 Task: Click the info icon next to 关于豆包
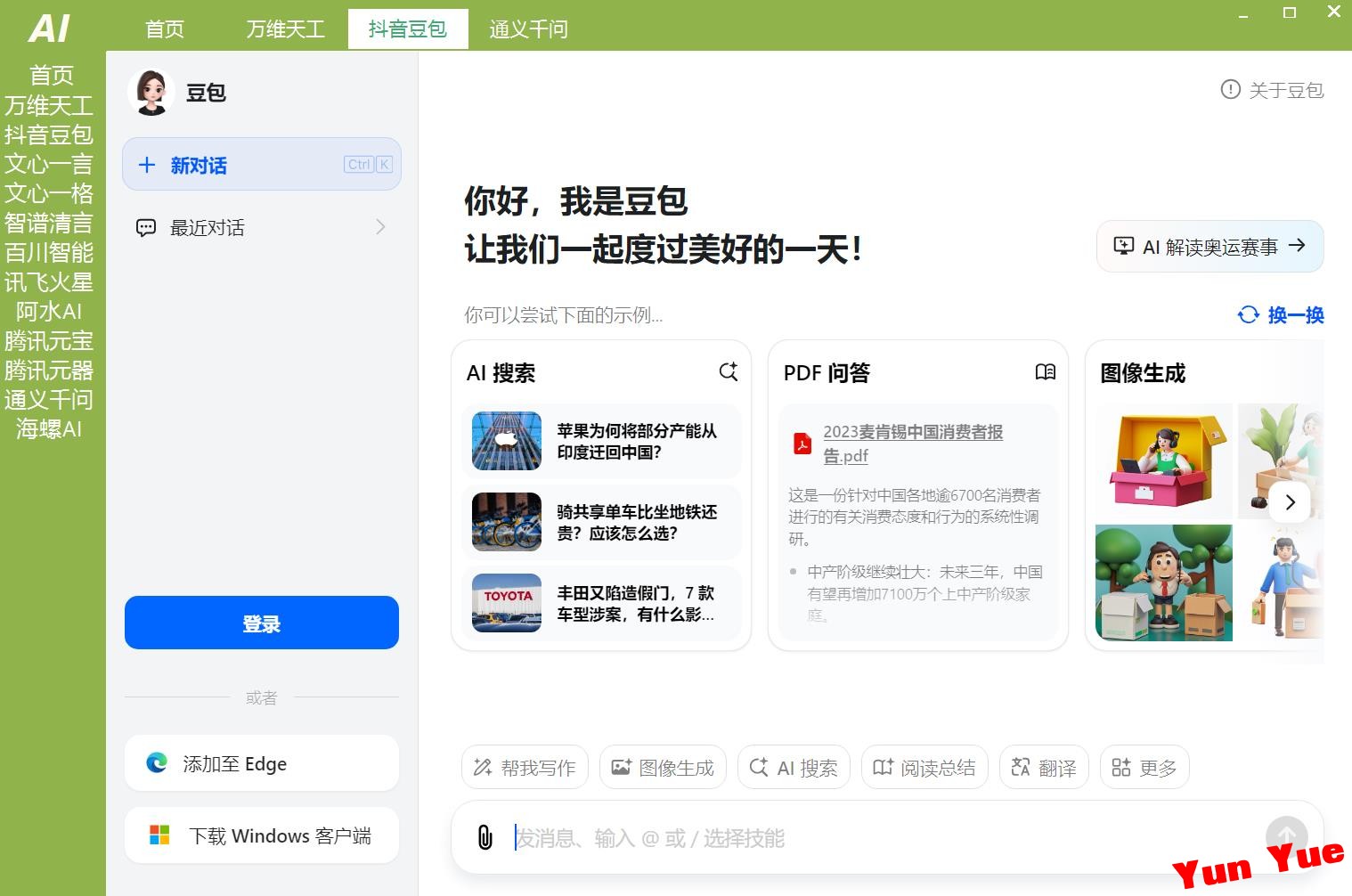(x=1230, y=90)
